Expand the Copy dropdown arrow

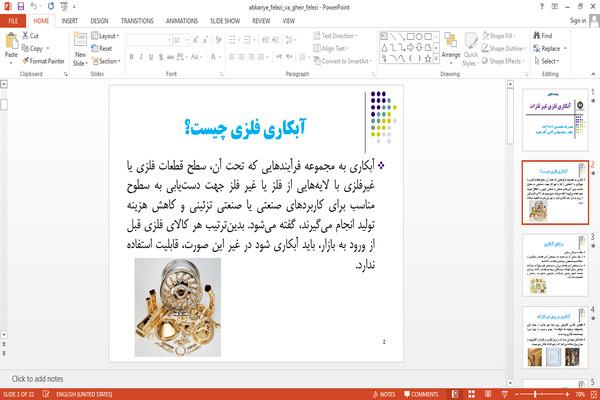tap(48, 48)
